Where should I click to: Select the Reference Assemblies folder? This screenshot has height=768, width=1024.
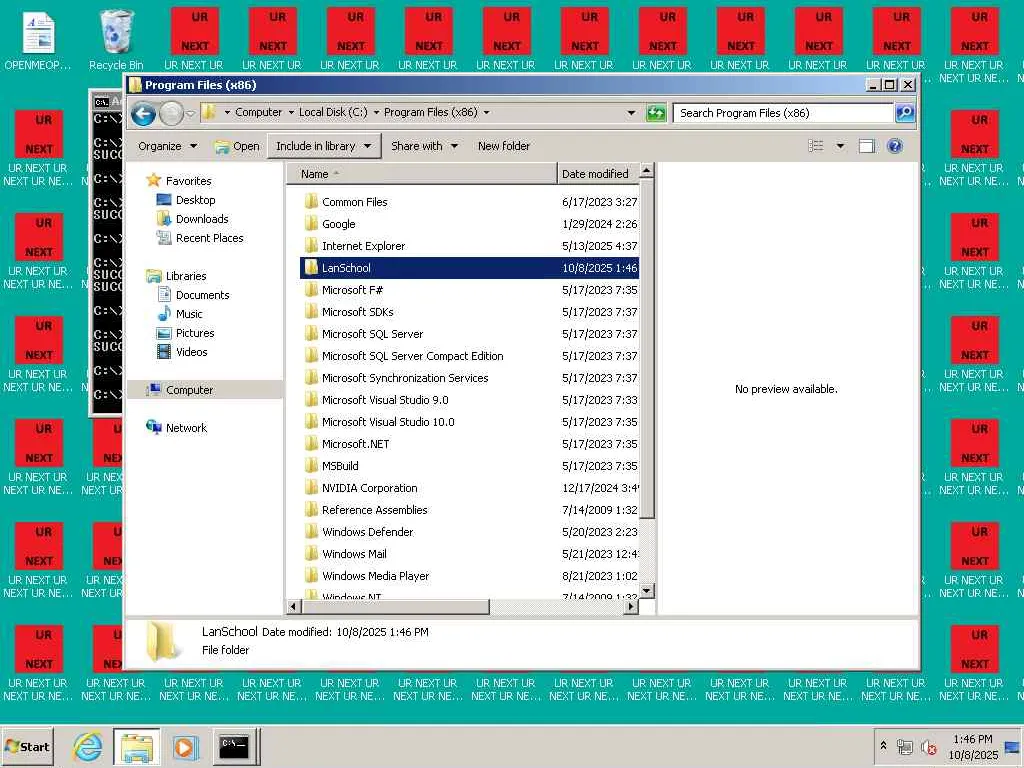(x=374, y=509)
